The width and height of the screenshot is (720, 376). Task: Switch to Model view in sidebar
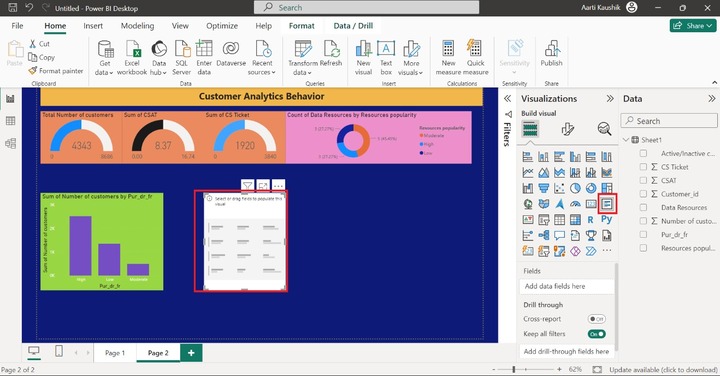(10, 143)
